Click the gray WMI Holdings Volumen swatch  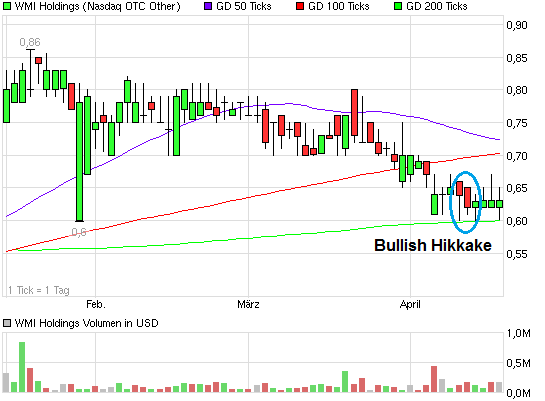[7, 323]
